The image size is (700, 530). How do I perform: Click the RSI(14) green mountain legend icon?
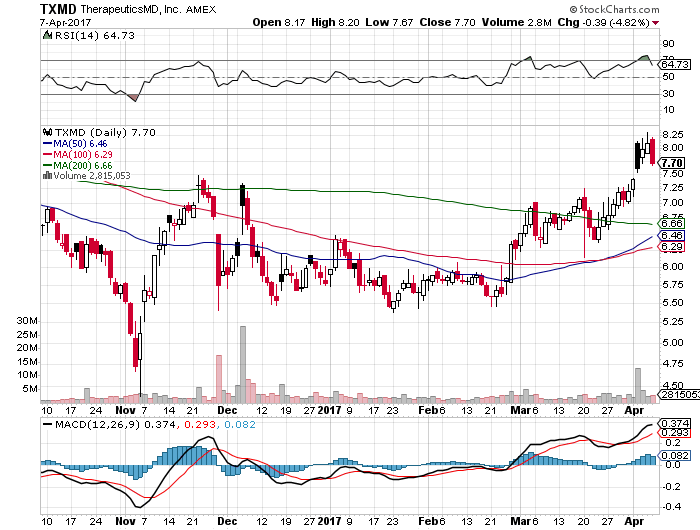(46, 37)
